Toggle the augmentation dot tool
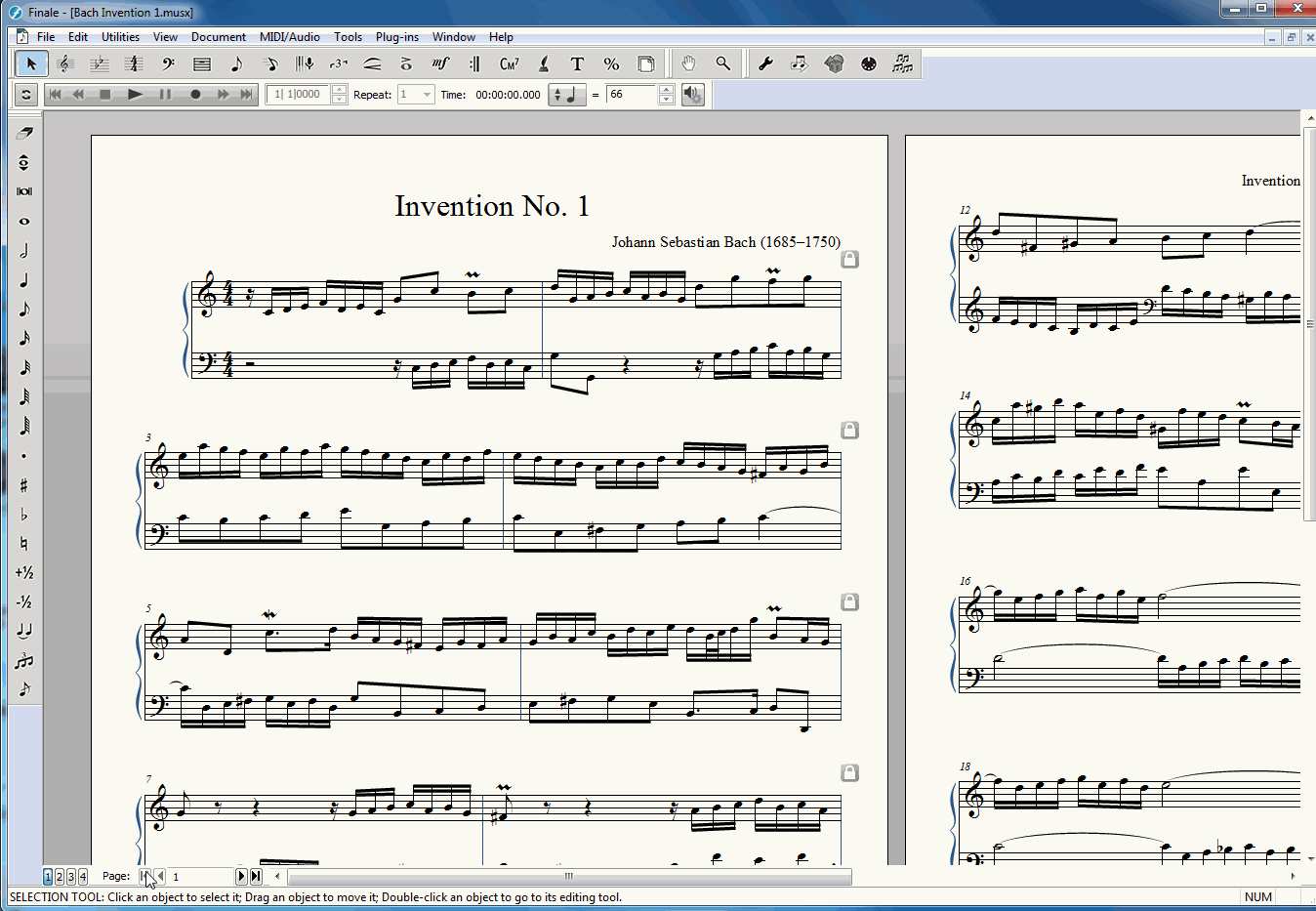Viewport: 1316px width, 911px height. click(24, 456)
